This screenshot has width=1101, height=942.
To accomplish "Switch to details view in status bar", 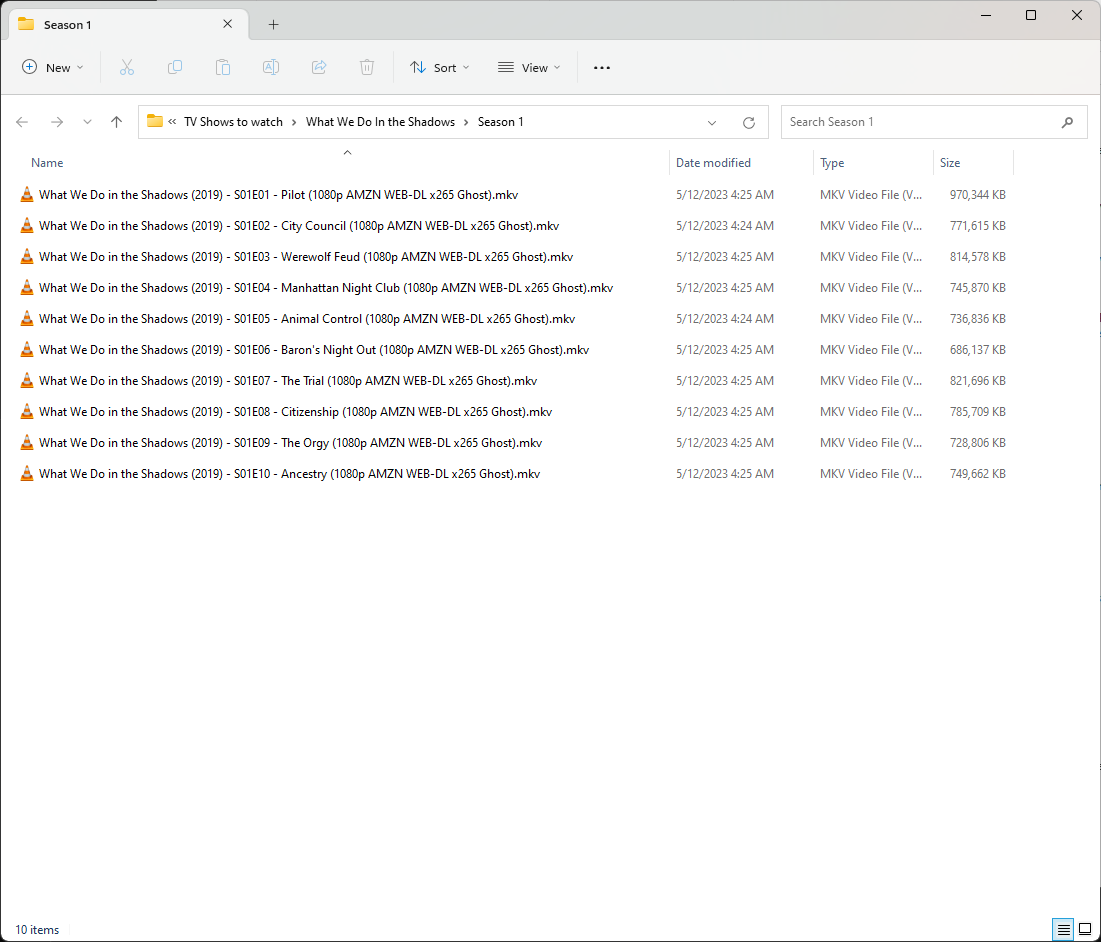I will (x=1063, y=929).
